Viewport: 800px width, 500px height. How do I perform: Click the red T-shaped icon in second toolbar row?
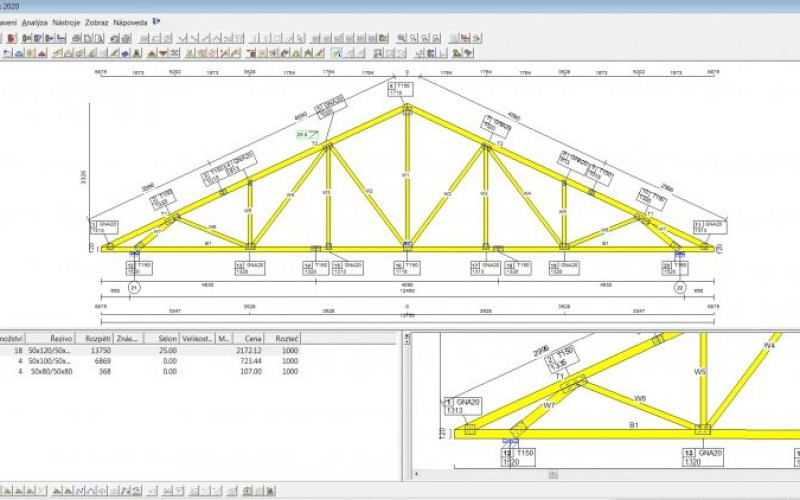(x=251, y=53)
